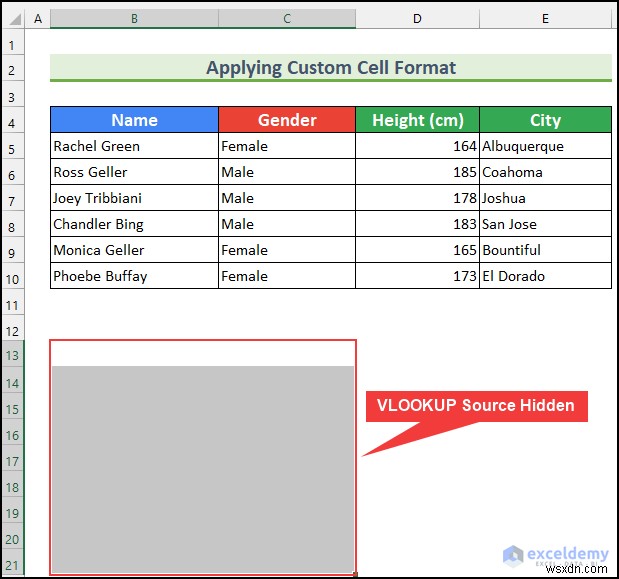This screenshot has width=619, height=579.
Task: Click the Gender header cell
Action: pyautogui.click(x=287, y=120)
